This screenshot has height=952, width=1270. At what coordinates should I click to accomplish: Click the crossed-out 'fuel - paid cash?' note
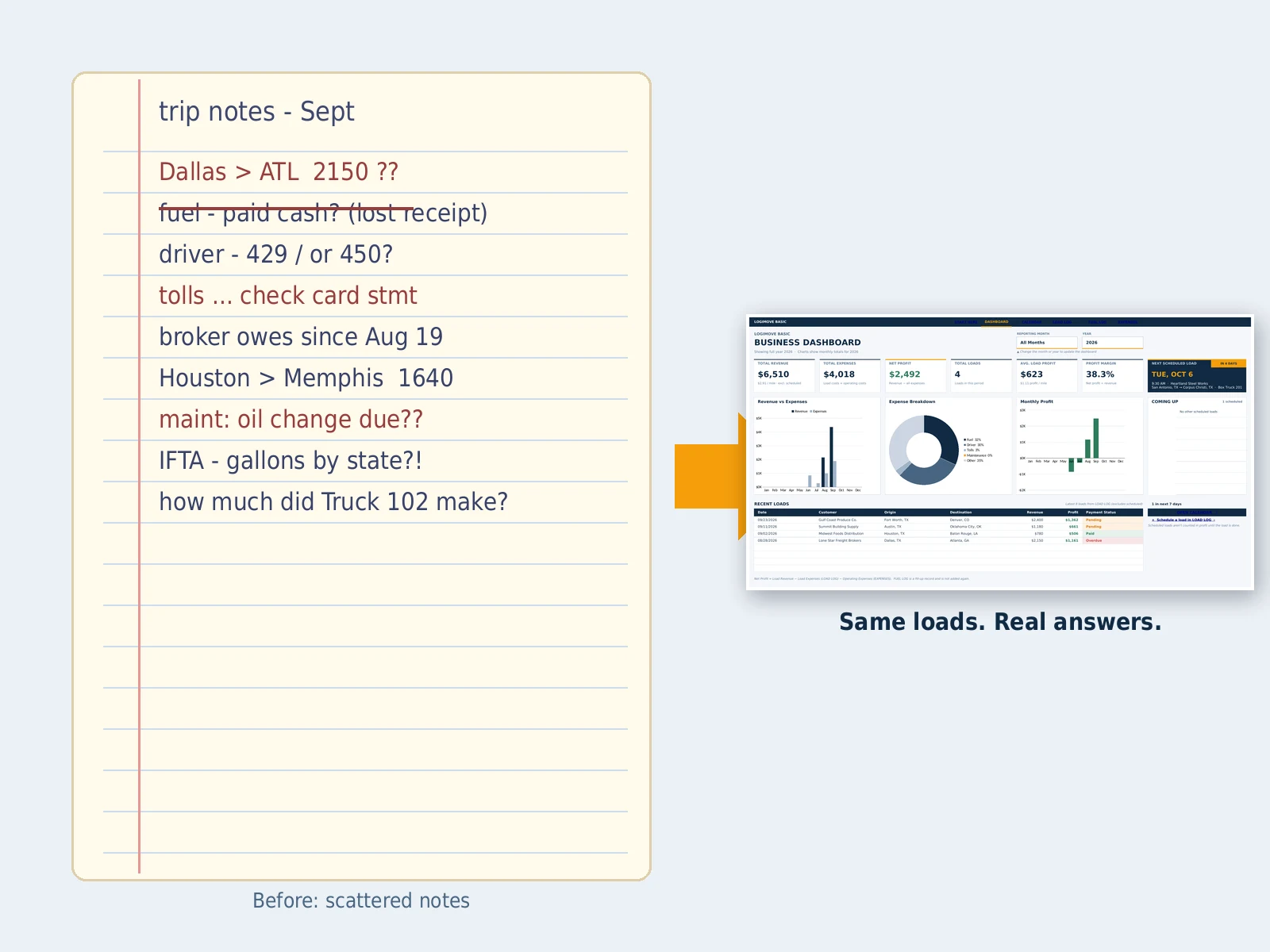coord(323,213)
